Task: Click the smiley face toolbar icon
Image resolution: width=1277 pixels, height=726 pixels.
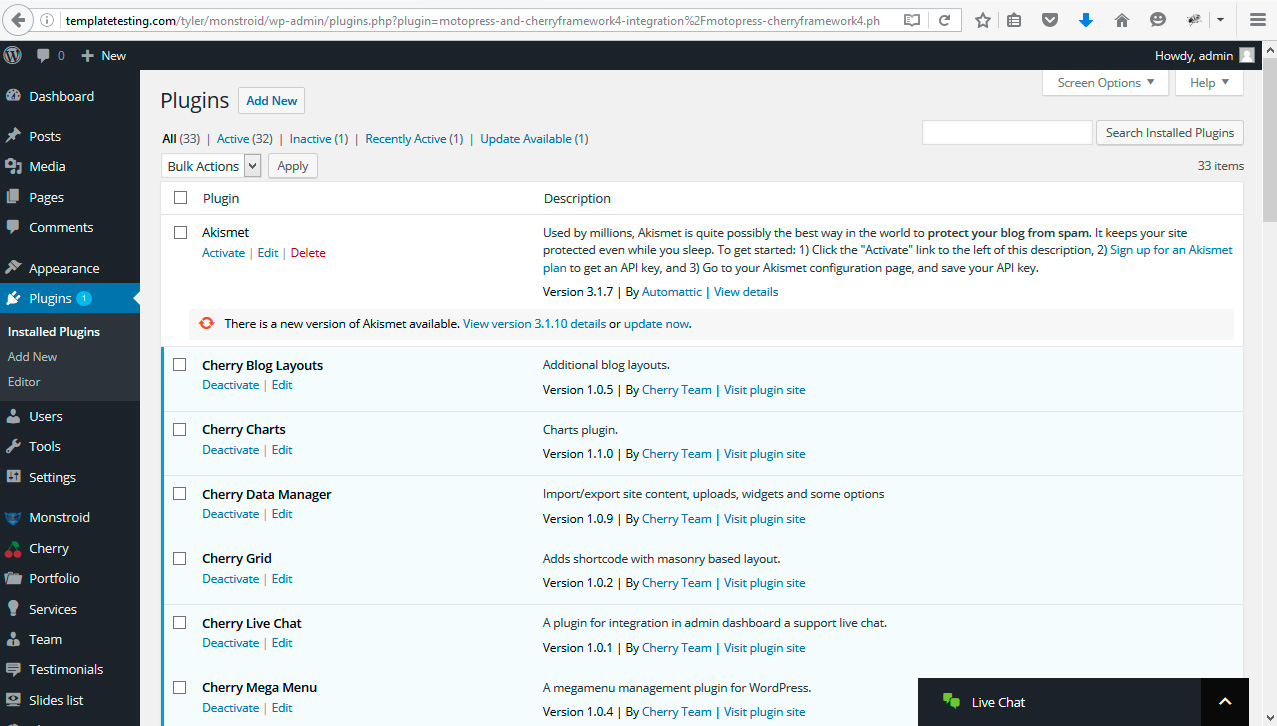Action: (x=1158, y=20)
